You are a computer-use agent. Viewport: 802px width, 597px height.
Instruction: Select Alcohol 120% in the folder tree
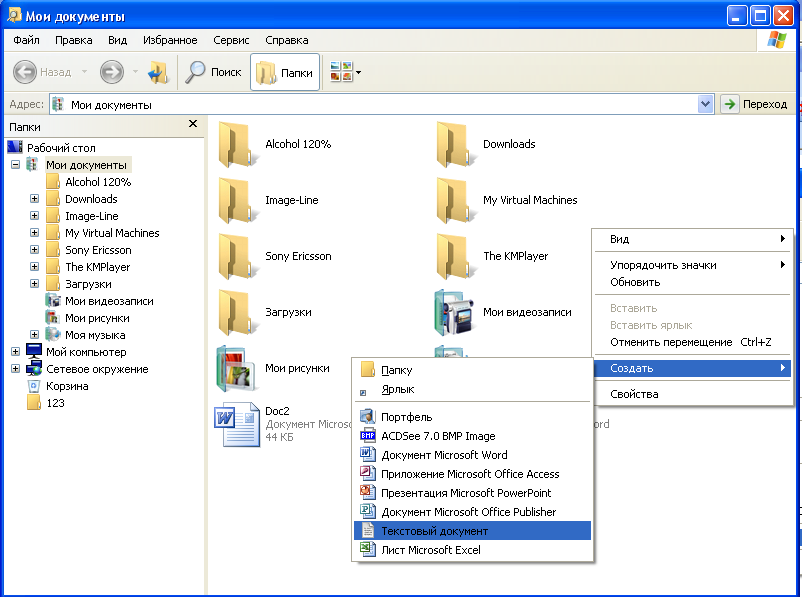(x=98, y=182)
